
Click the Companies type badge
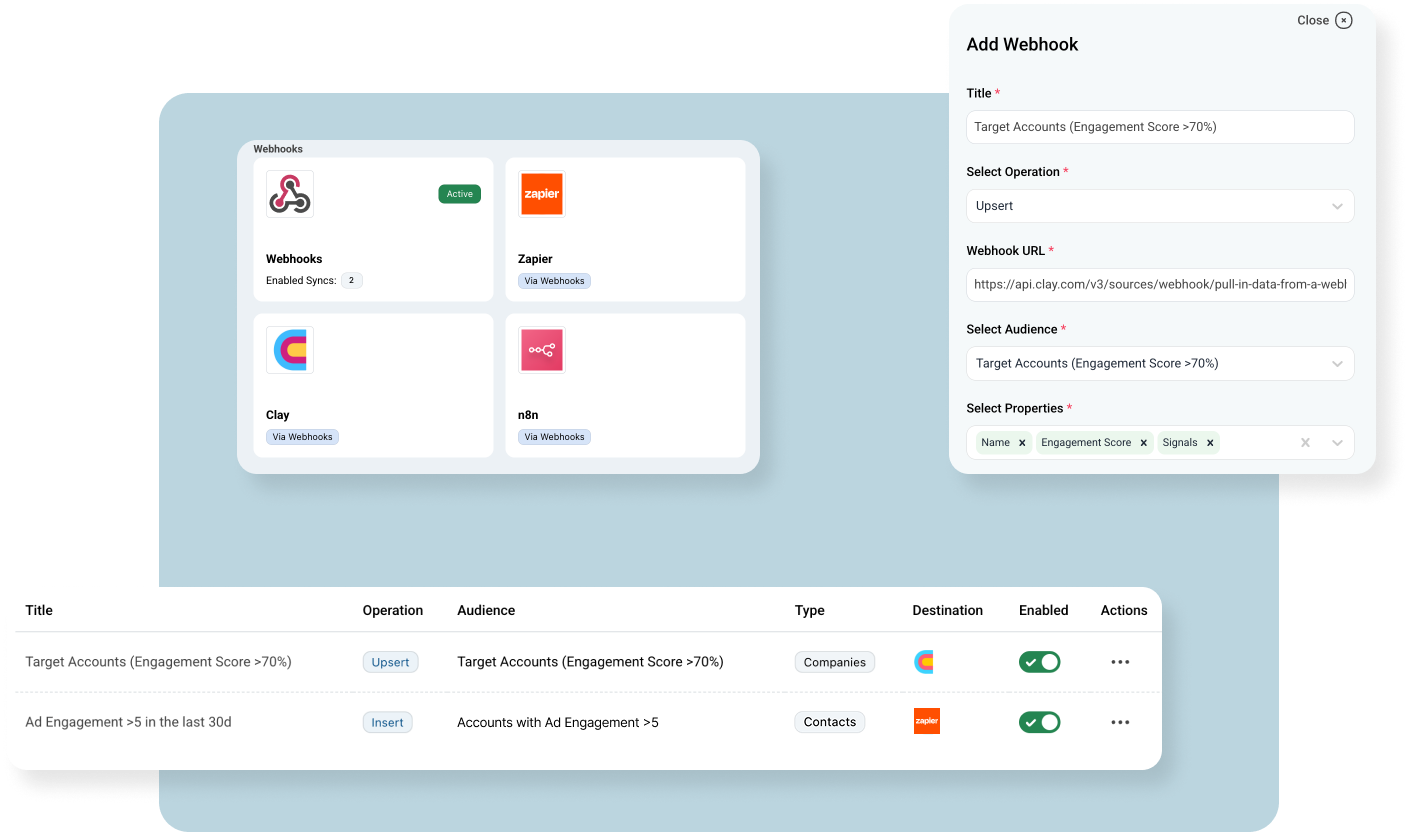(x=835, y=662)
